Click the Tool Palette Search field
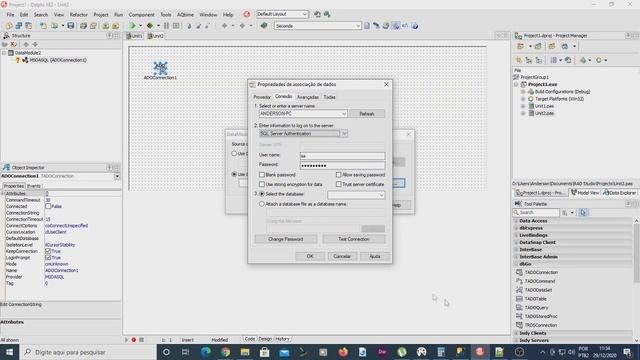The height and width of the screenshot is (360, 640). click(x=536, y=213)
